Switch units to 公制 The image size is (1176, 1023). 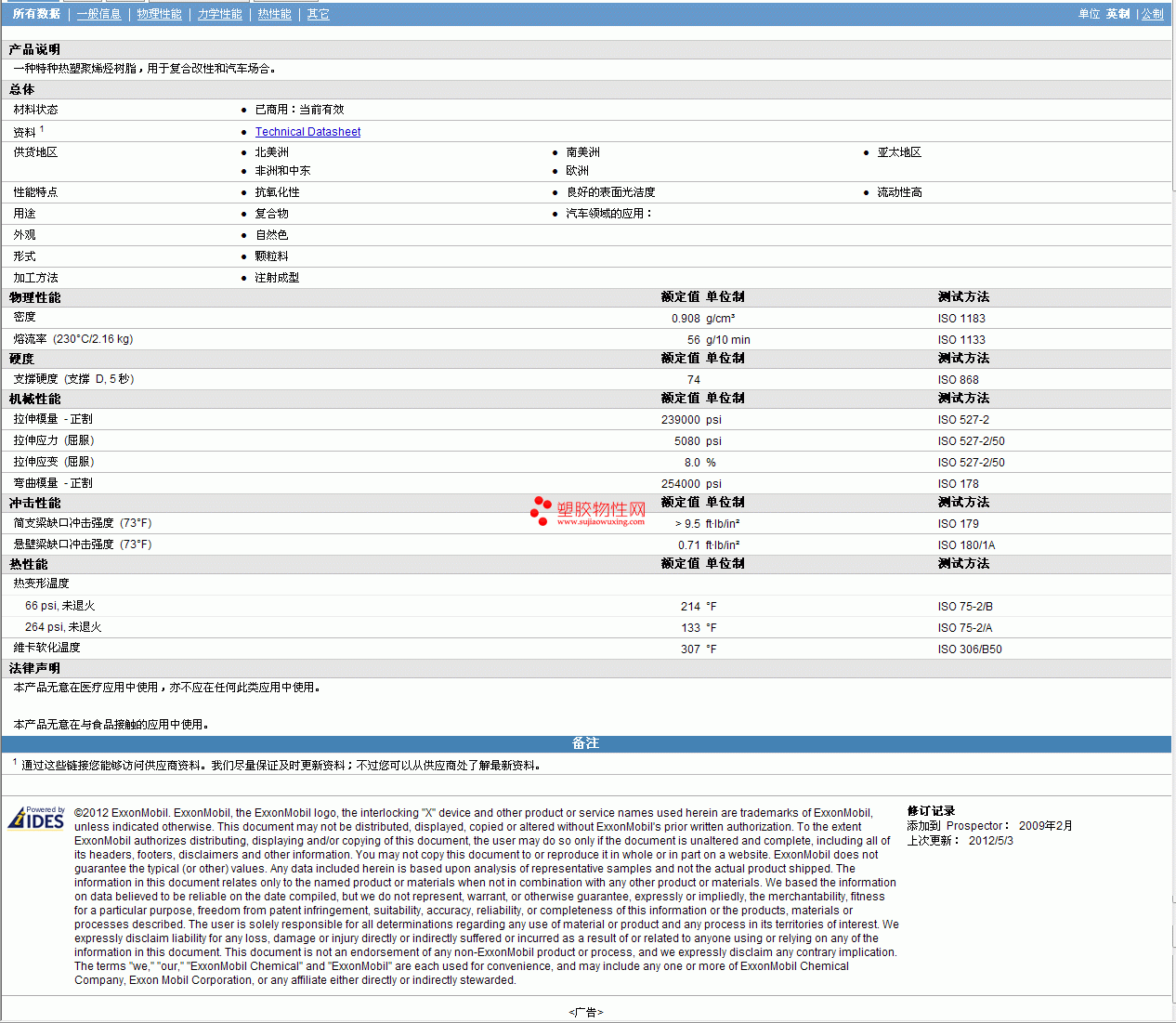click(x=1152, y=14)
